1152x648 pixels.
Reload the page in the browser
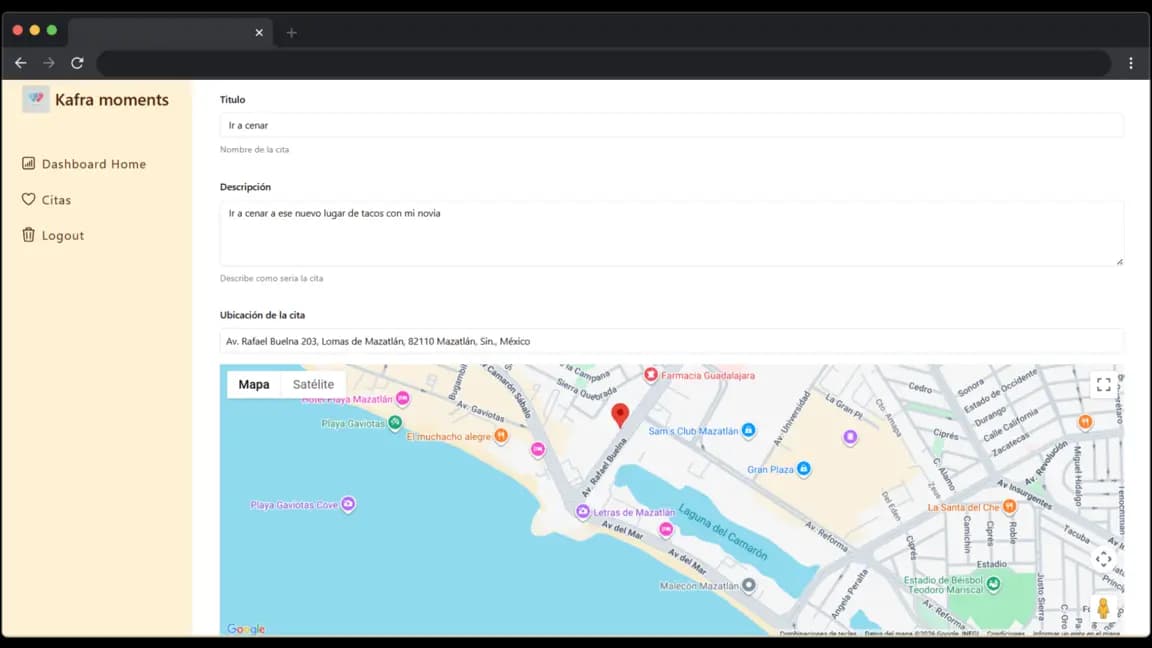coord(77,63)
